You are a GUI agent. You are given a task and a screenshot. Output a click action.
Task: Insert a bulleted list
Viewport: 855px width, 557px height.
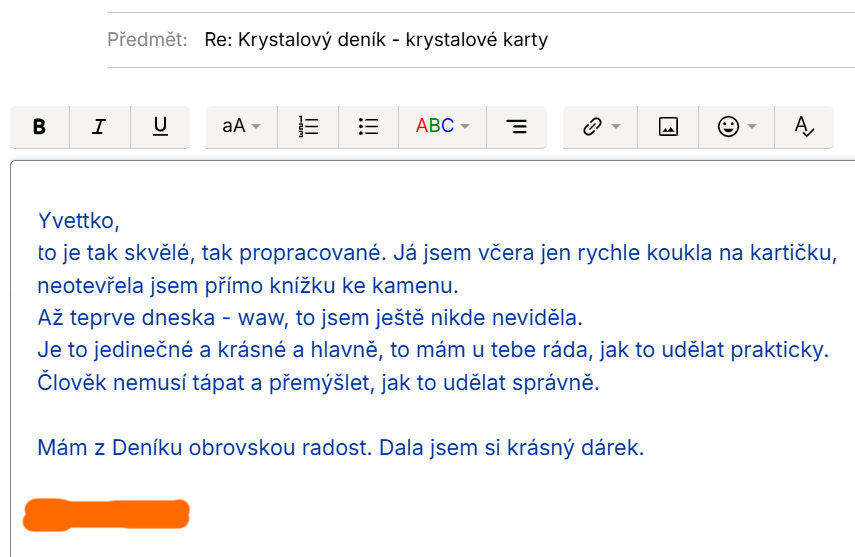(x=368, y=127)
